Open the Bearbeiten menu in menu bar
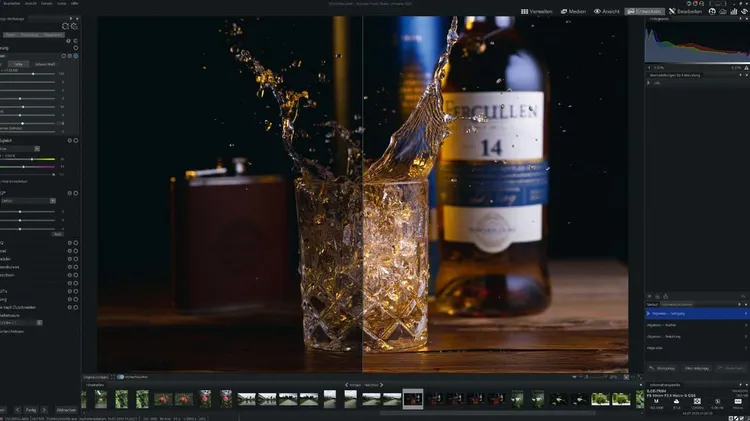 pos(12,3)
